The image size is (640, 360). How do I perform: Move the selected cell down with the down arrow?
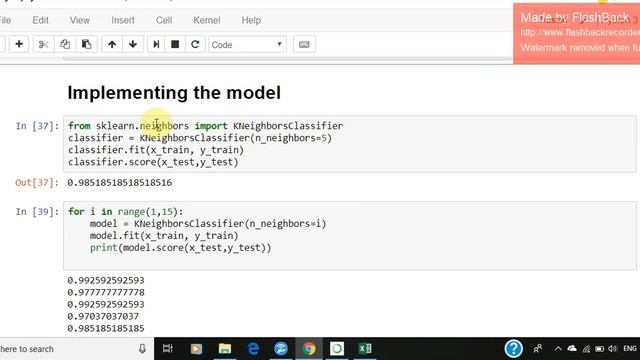(133, 44)
